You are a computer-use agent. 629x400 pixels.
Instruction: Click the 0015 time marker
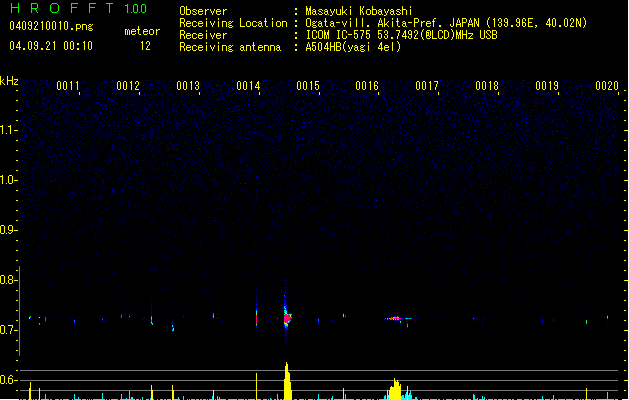(x=308, y=86)
